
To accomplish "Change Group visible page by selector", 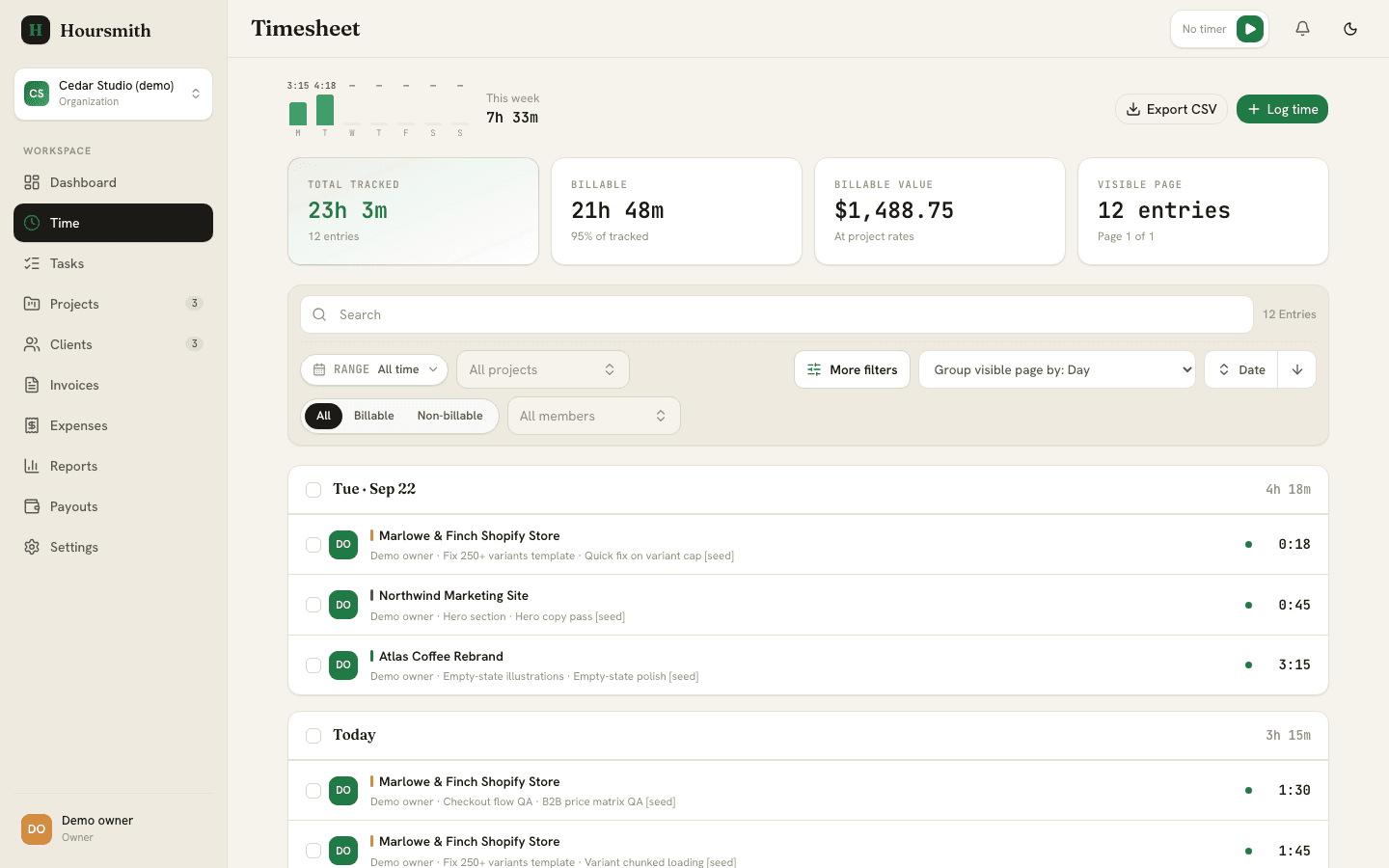I will click(x=1057, y=369).
